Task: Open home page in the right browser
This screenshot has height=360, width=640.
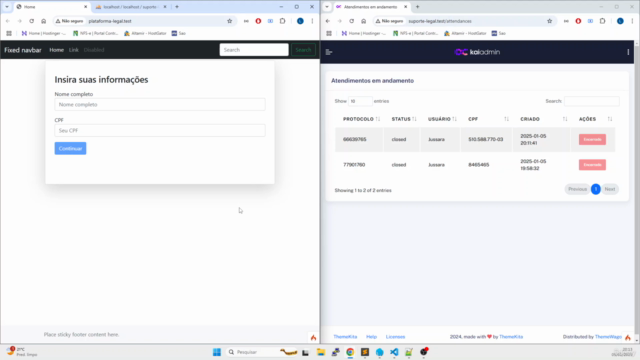Action: click(364, 21)
